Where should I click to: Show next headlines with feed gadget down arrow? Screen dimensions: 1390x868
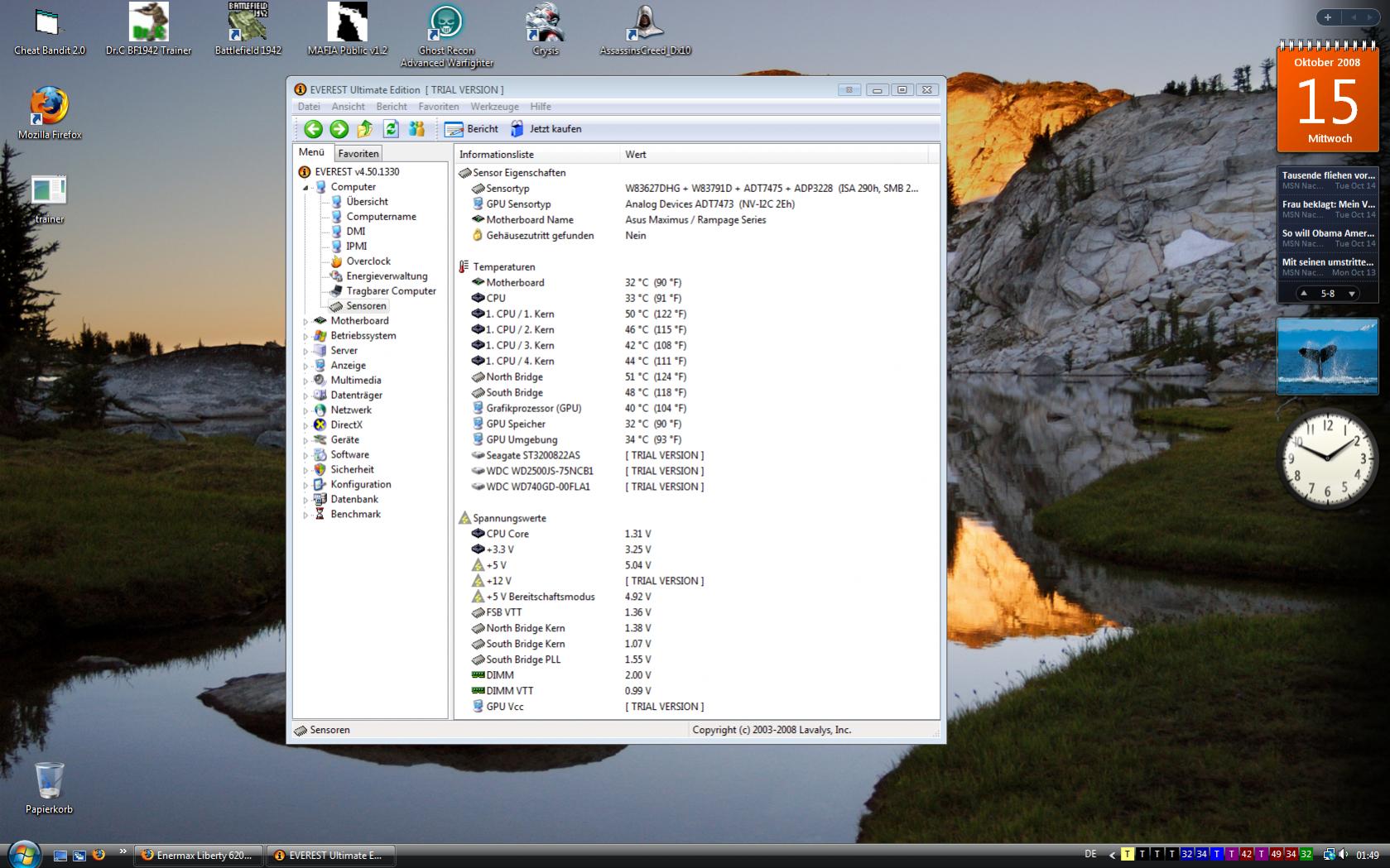click(1352, 294)
